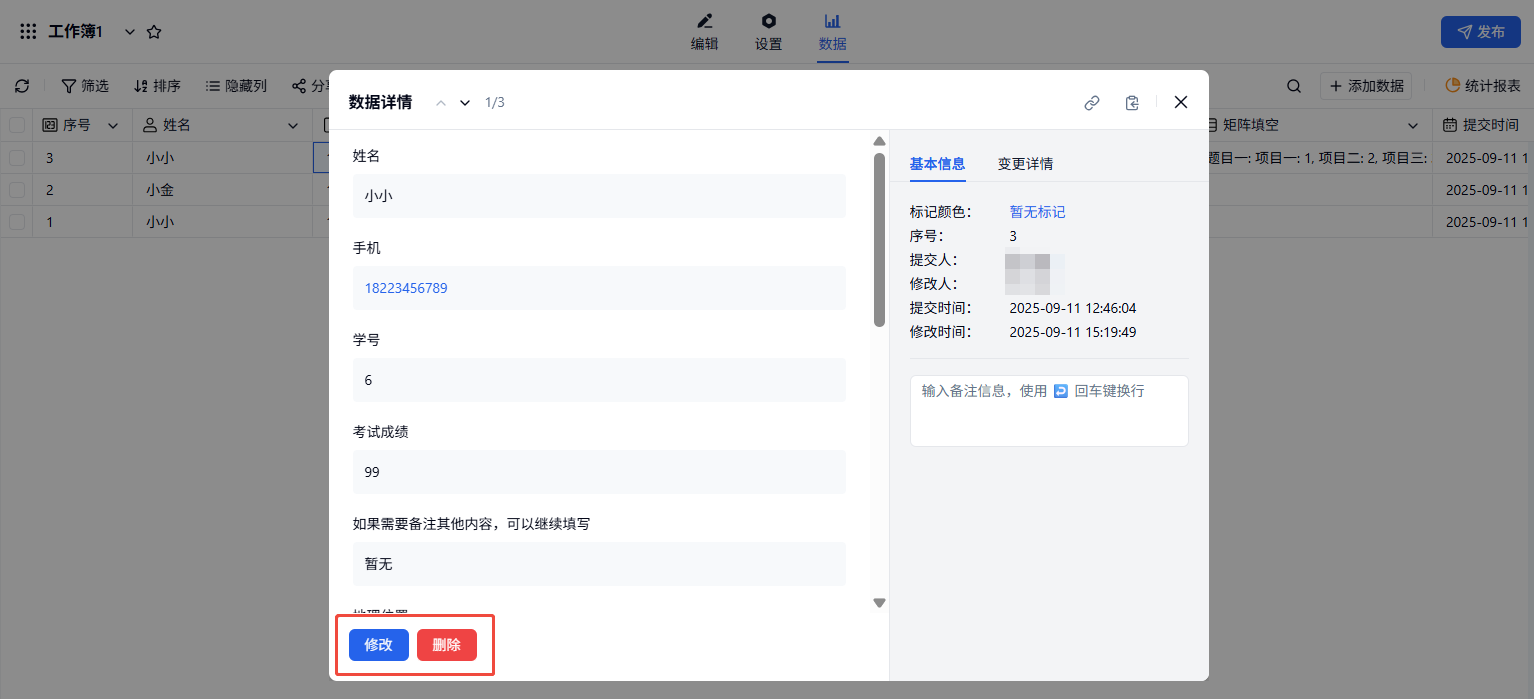The width and height of the screenshot is (1534, 699).
Task: Set mark color via 暂无标记
Action: 1037,212
